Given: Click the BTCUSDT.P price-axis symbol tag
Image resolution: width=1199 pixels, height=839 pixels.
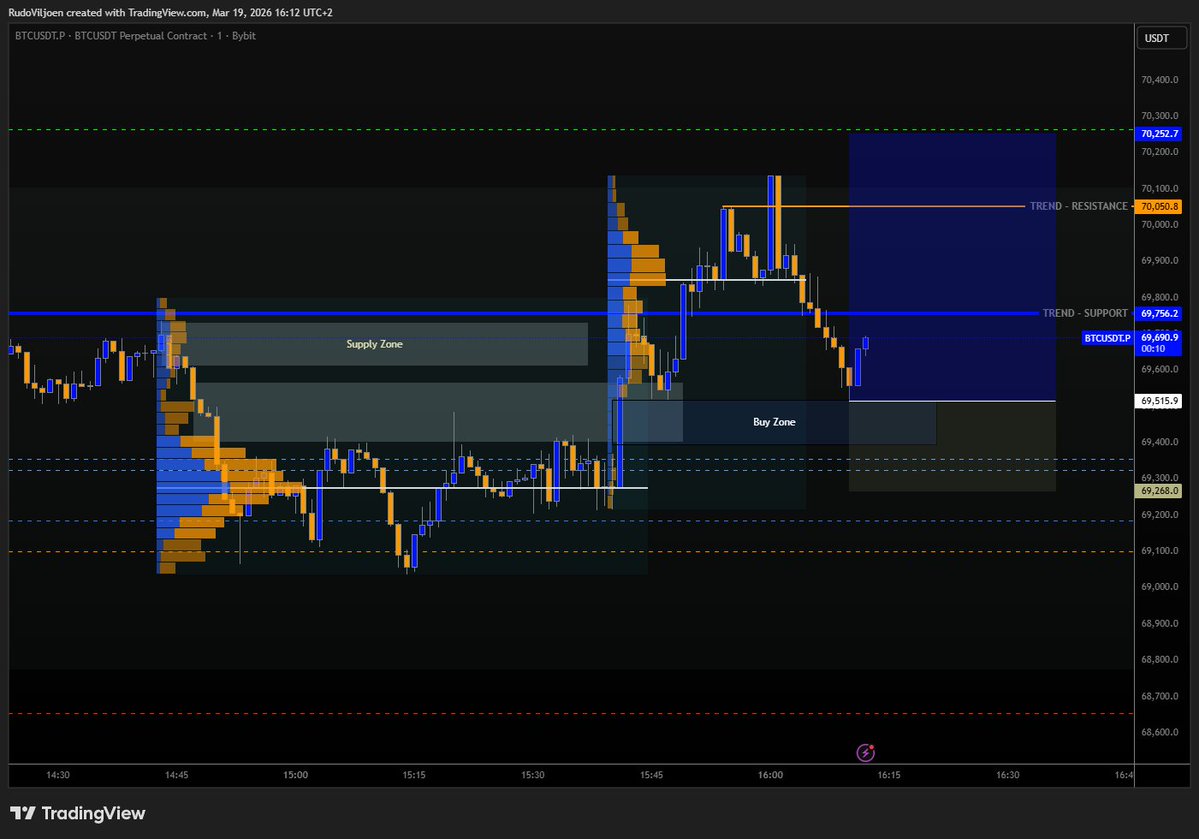Looking at the screenshot, I should point(1107,338).
